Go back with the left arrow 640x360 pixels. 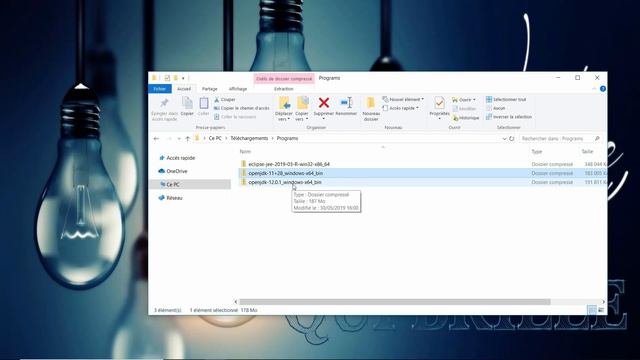tap(156, 139)
